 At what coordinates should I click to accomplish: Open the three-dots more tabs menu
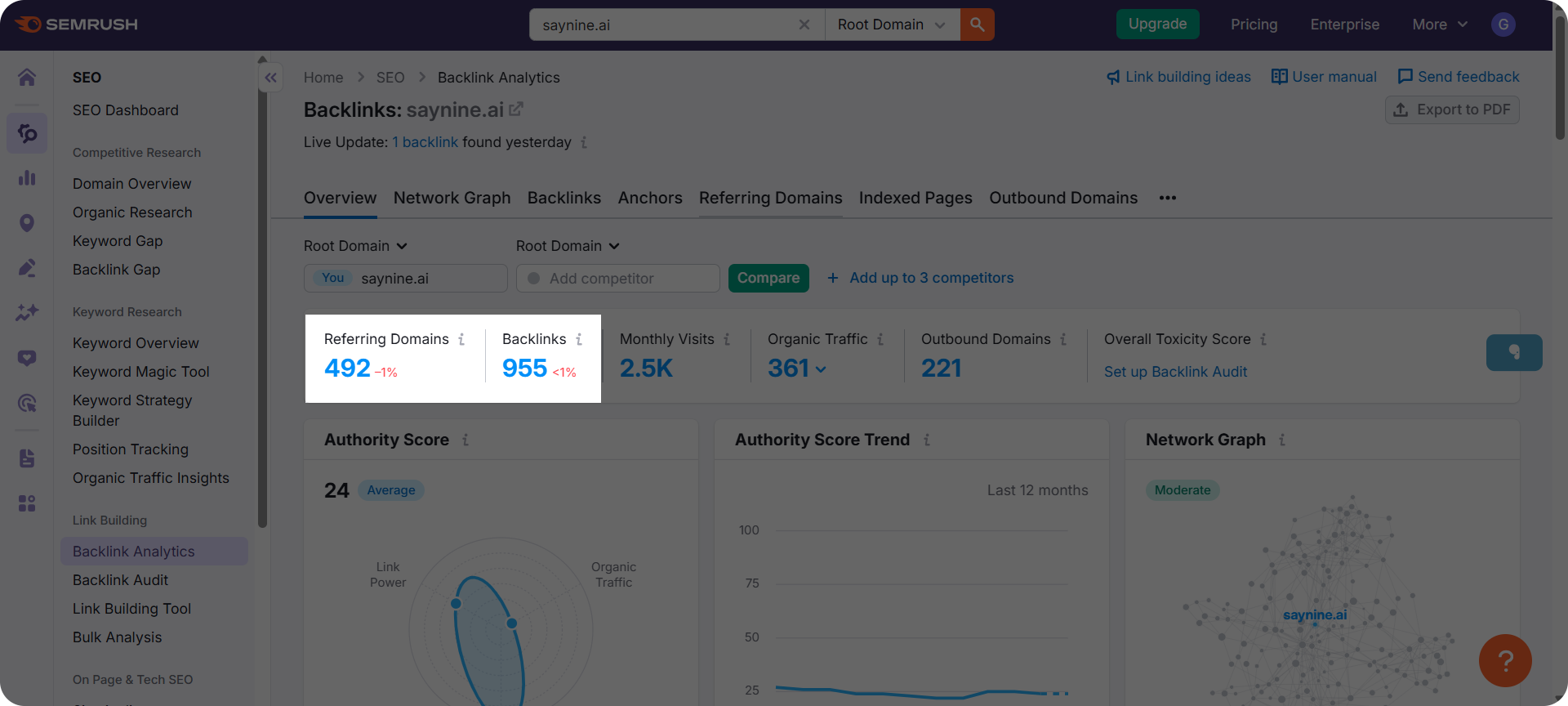click(x=1168, y=198)
